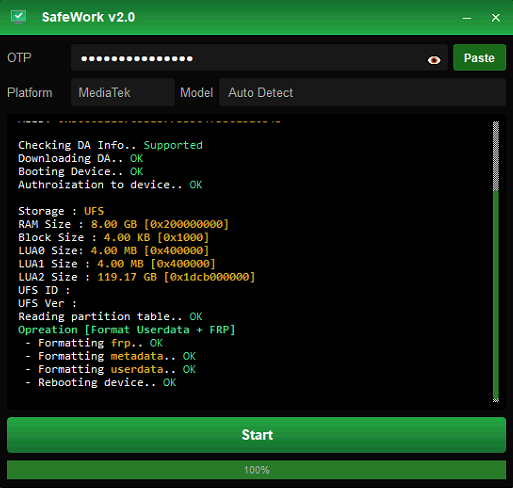Click the masked OTP input field
Image resolution: width=513 pixels, height=488 pixels.
click(x=259, y=58)
